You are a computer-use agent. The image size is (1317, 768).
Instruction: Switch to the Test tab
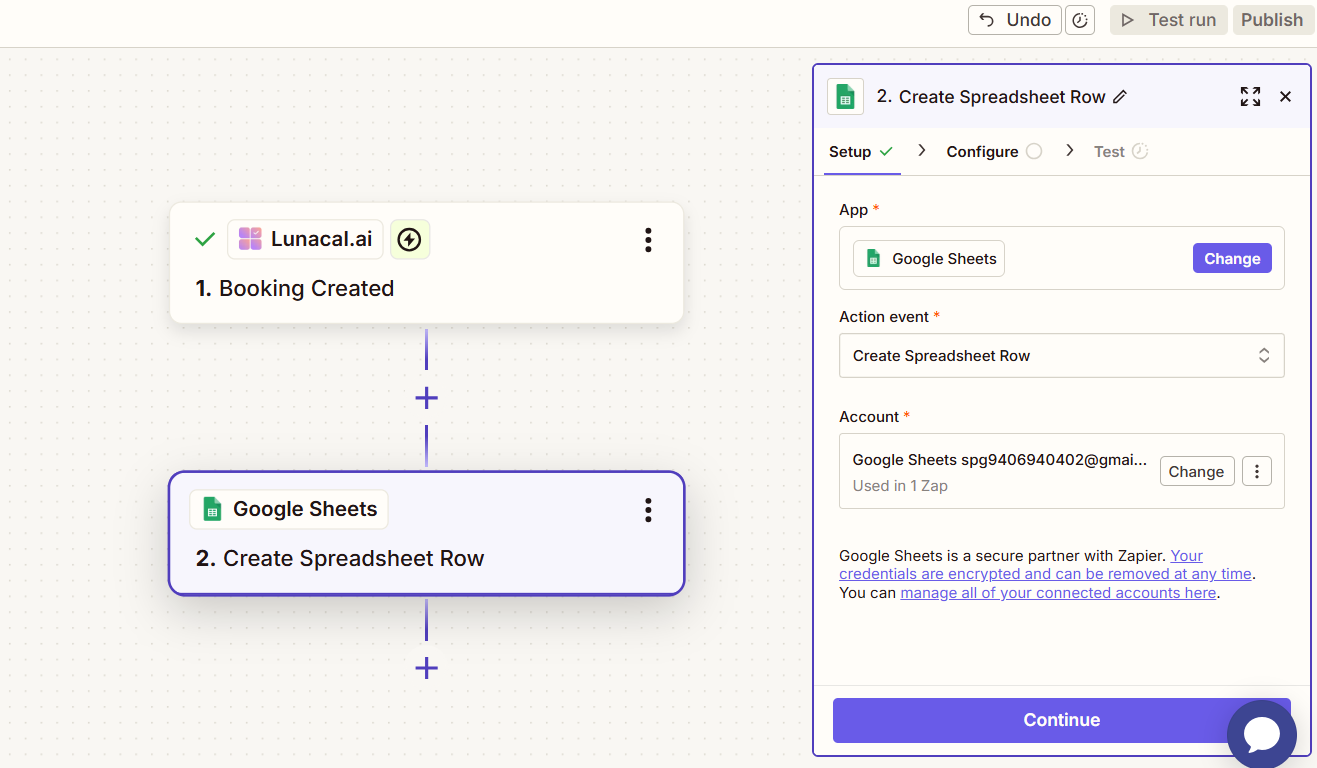click(1120, 151)
